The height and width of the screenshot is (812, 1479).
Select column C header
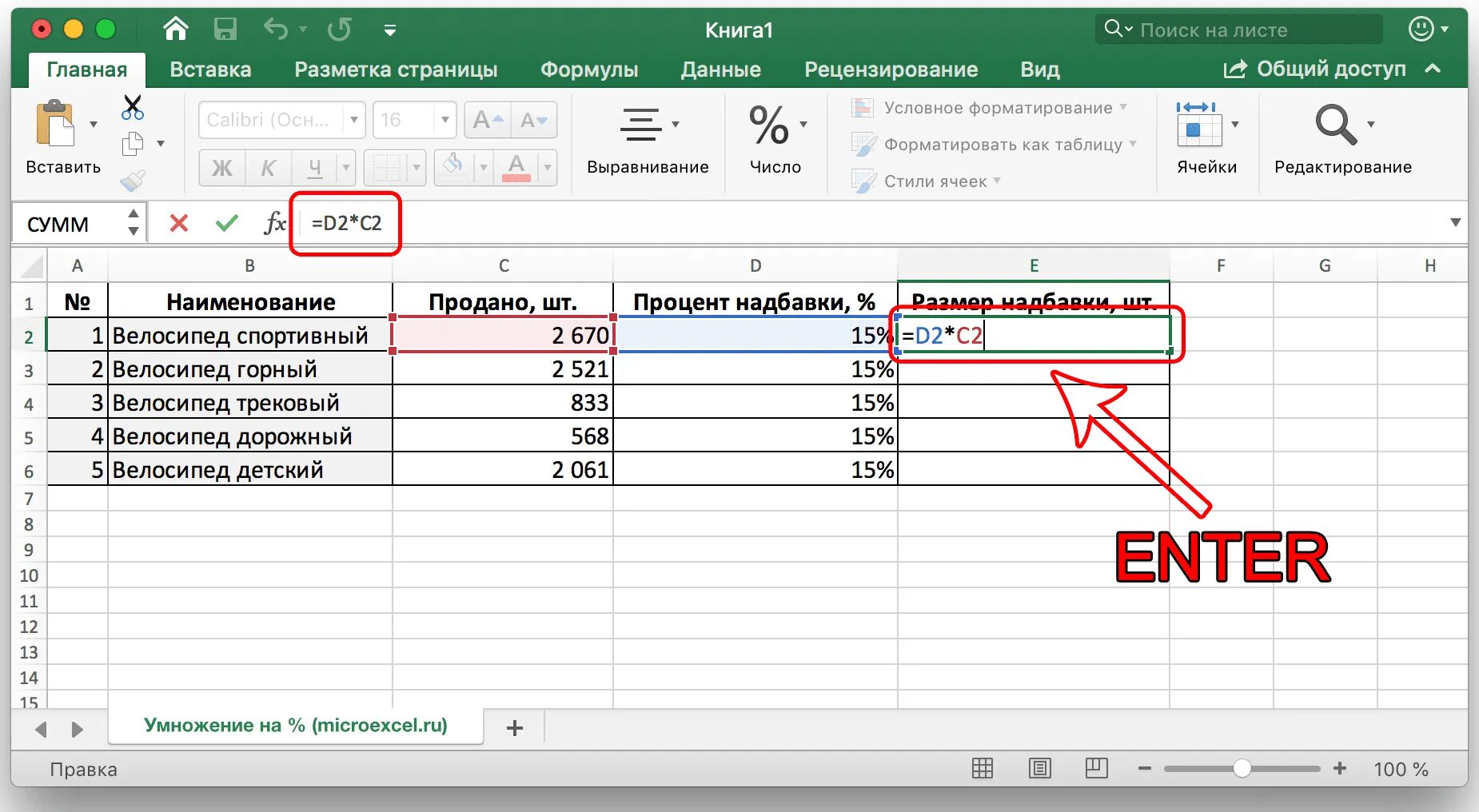[x=503, y=265]
